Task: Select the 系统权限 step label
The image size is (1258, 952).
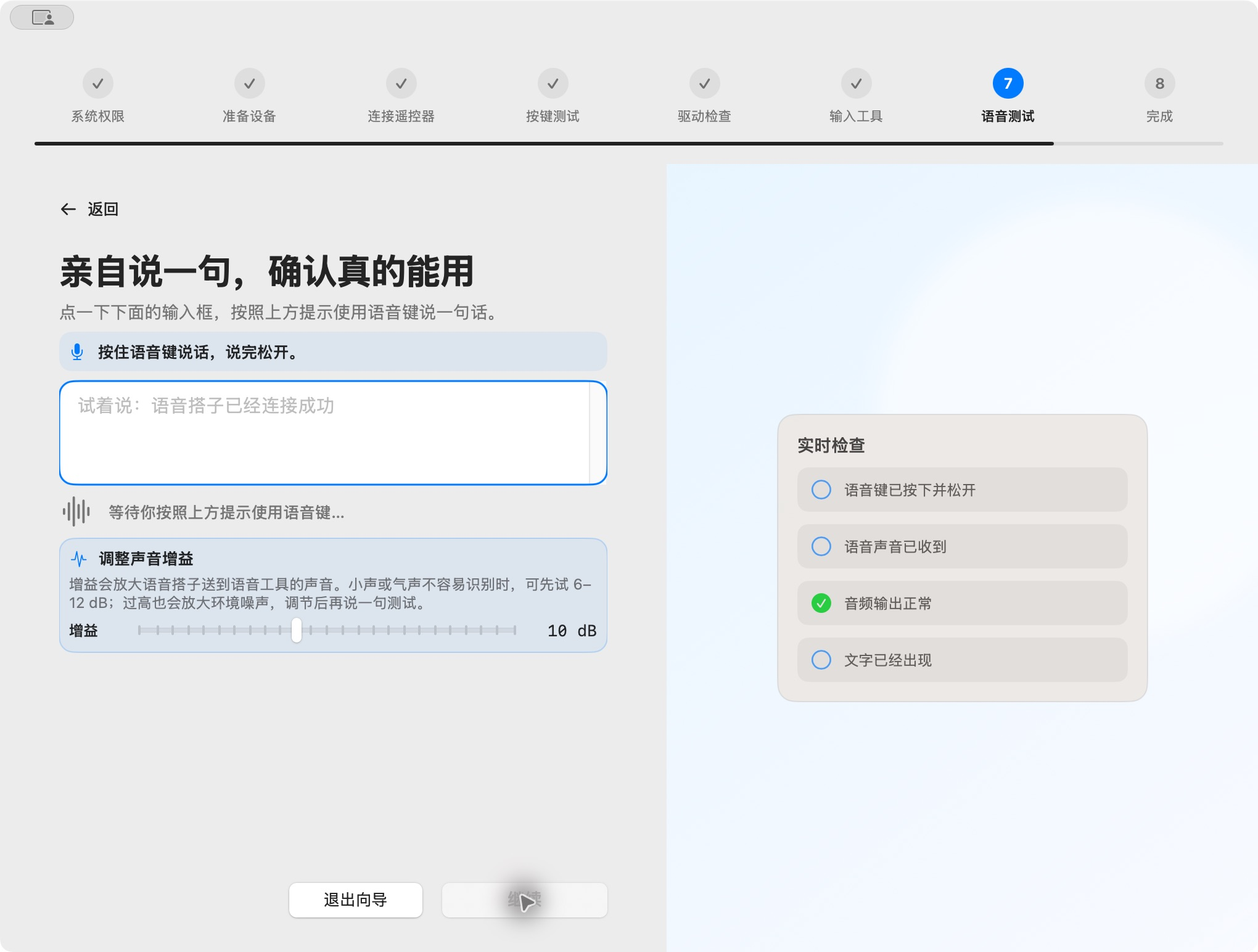Action: pyautogui.click(x=98, y=116)
